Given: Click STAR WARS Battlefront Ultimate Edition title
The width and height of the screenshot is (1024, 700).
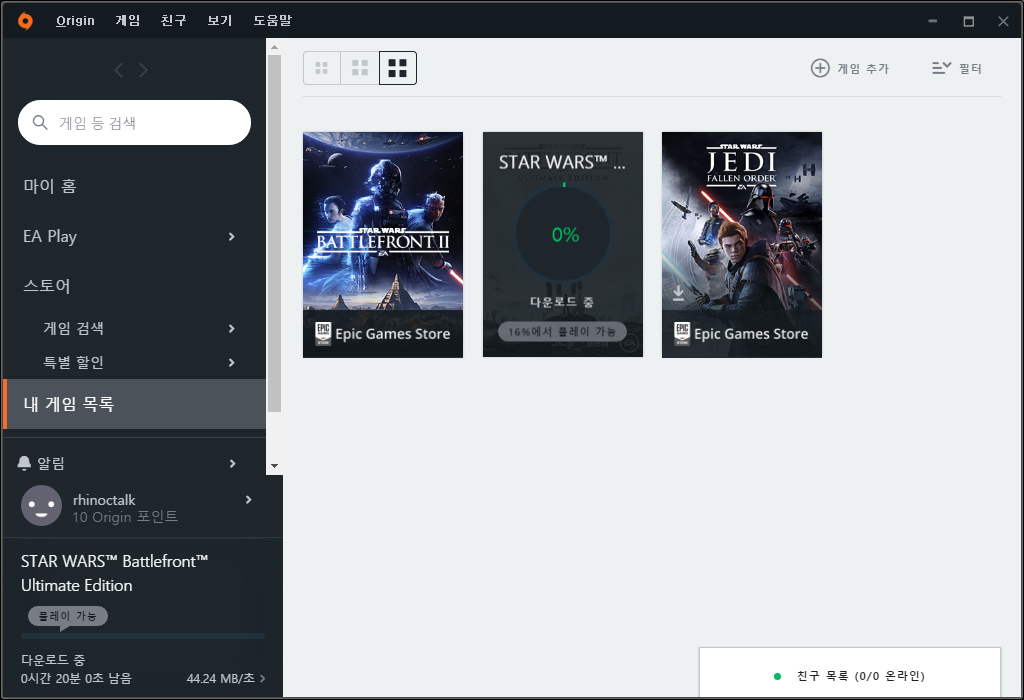Looking at the screenshot, I should click(115, 573).
